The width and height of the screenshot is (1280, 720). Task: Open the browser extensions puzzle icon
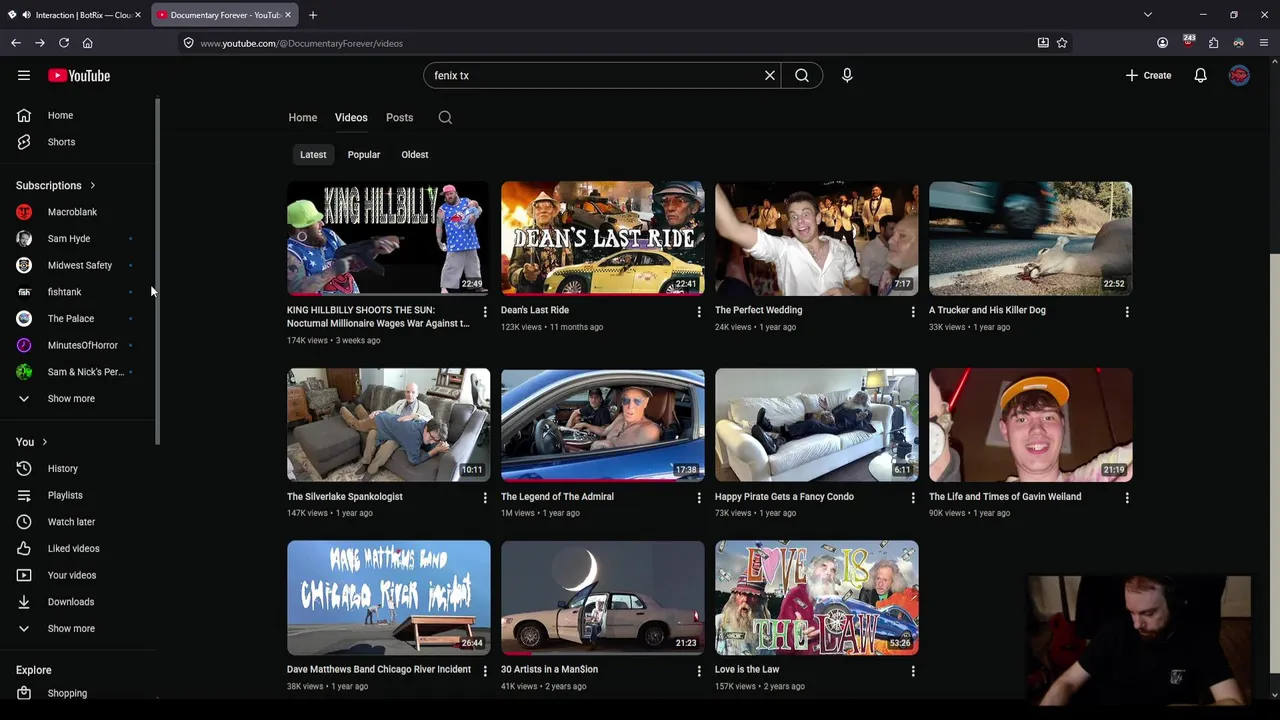(1213, 43)
